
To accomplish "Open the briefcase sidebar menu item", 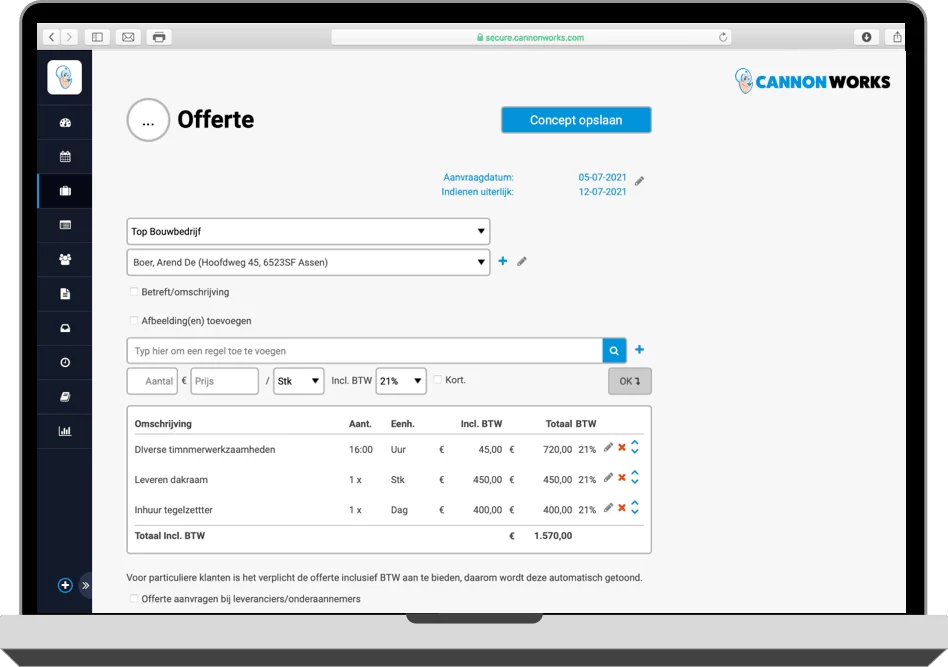I will [x=65, y=191].
